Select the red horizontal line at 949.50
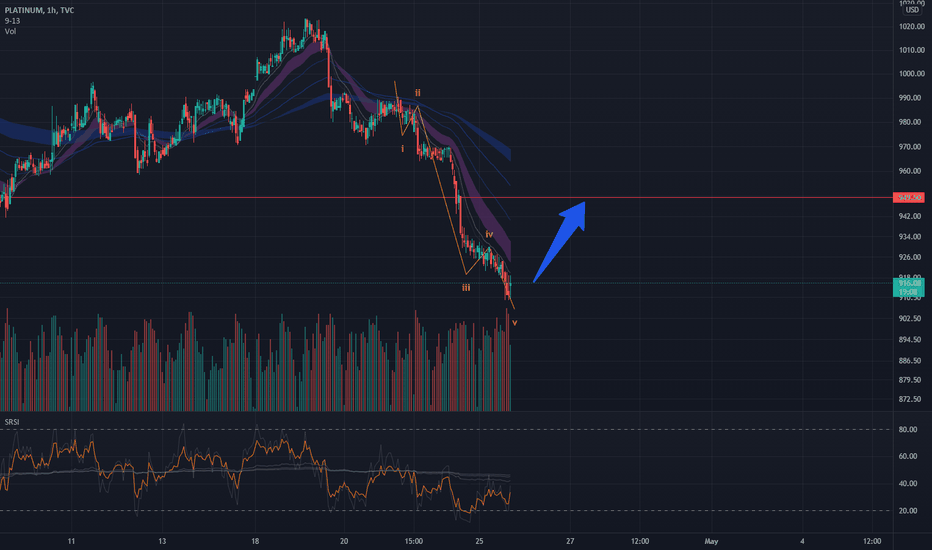Image resolution: width=932 pixels, height=550 pixels. (446, 197)
